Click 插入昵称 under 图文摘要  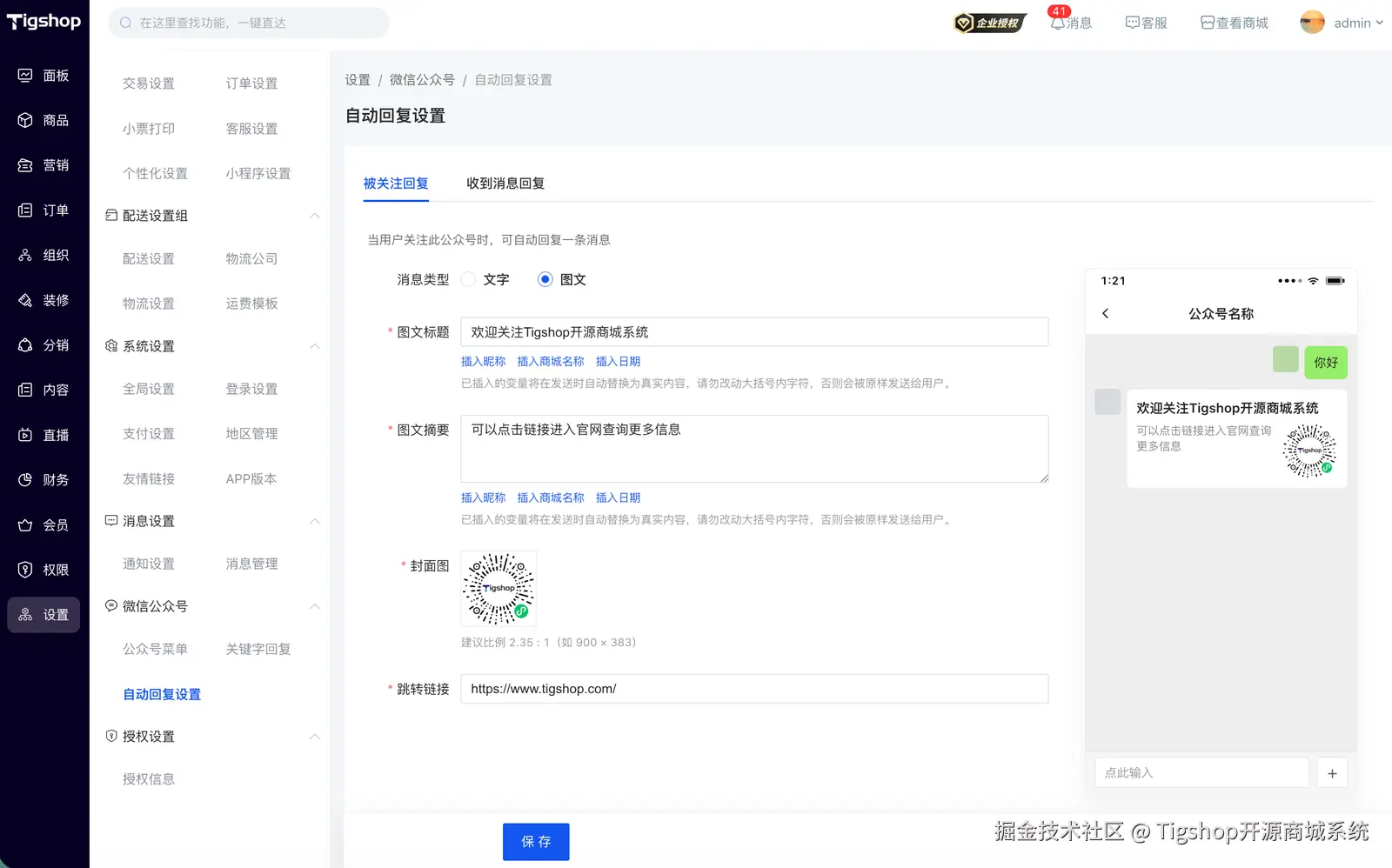pyautogui.click(x=483, y=498)
